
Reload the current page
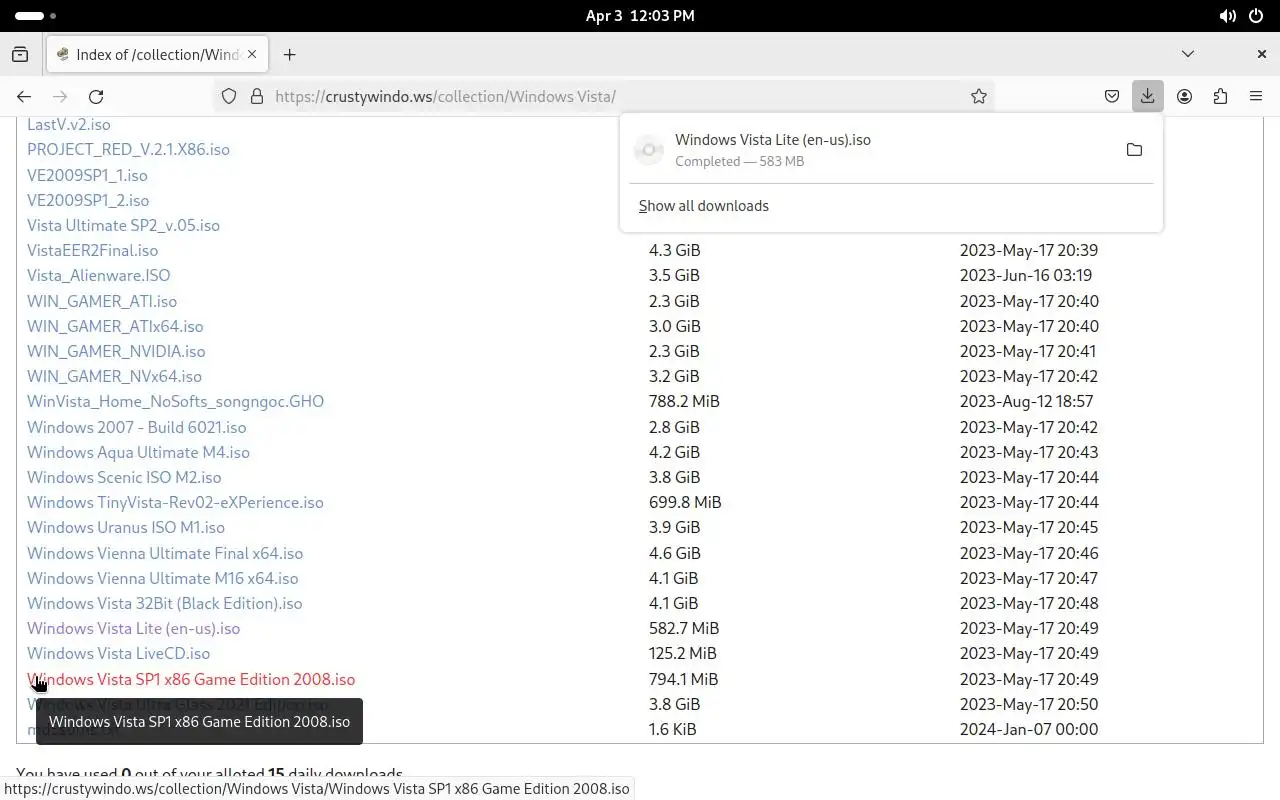pos(96,97)
